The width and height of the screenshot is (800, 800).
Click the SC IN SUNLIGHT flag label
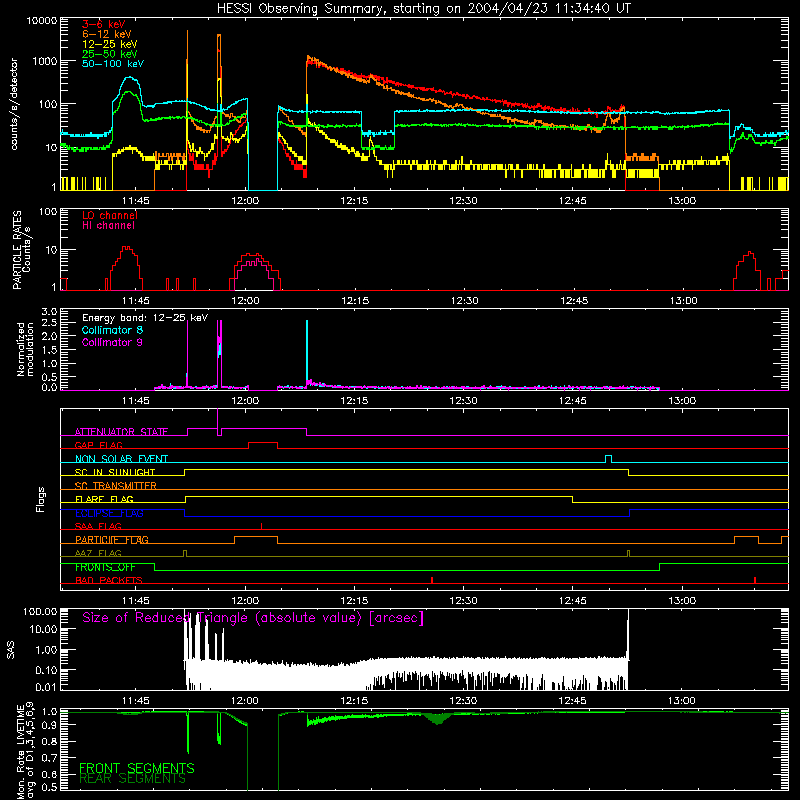click(115, 472)
